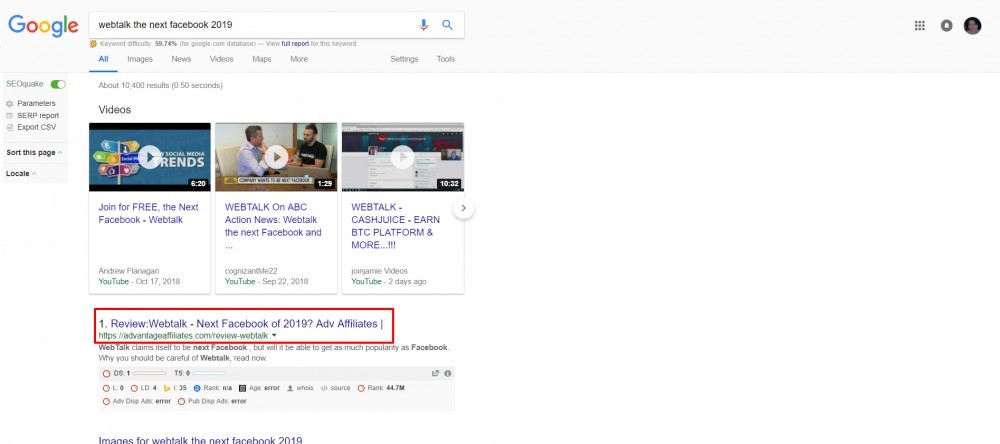This screenshot has height=444, width=1000.
Task: Switch to Maps tab
Action: (261, 59)
